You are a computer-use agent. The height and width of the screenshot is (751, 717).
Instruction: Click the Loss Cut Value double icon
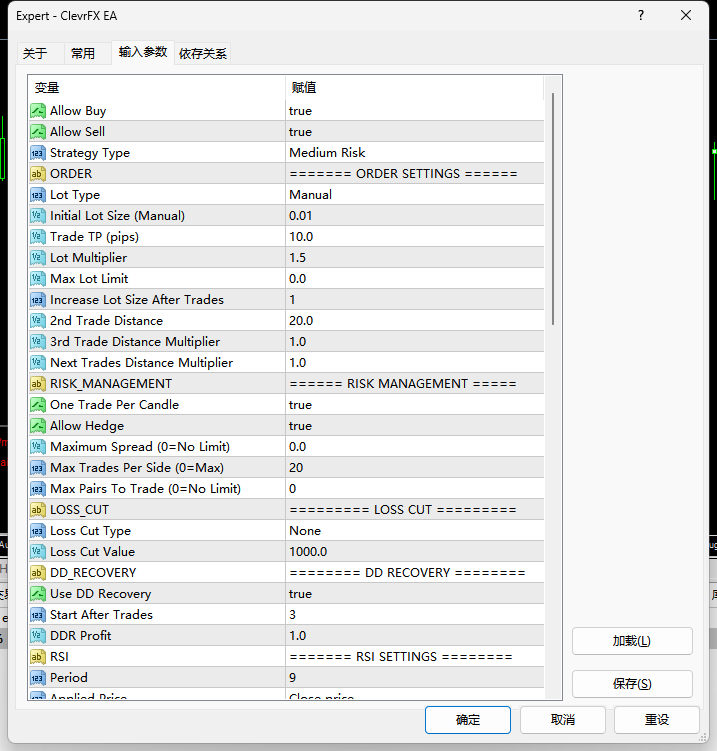(38, 552)
